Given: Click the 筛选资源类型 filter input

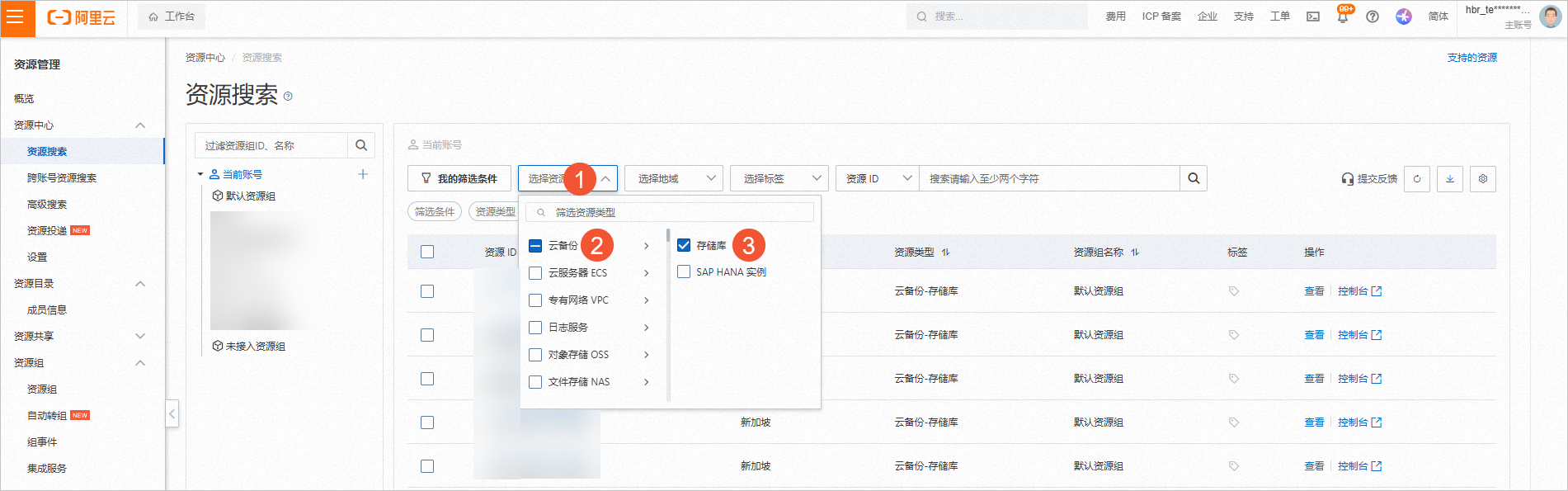Looking at the screenshot, I should tap(670, 212).
